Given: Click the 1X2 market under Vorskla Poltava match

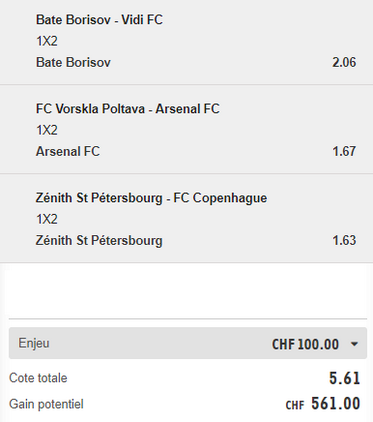Looking at the screenshot, I should click(x=47, y=130).
